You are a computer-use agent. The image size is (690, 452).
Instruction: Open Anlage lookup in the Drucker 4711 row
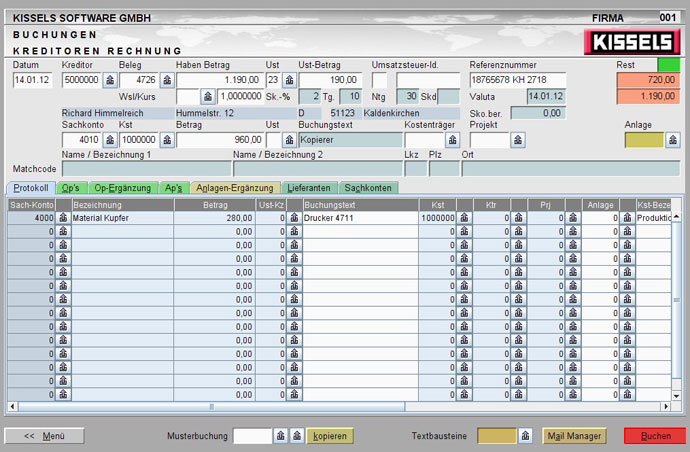[x=628, y=218]
